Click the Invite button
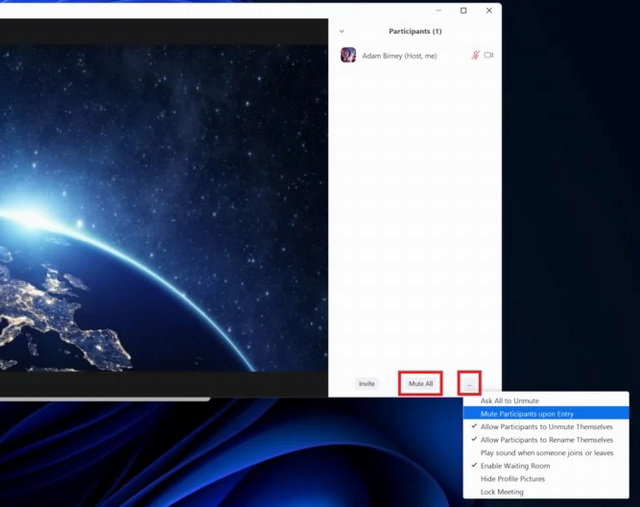 pyautogui.click(x=367, y=384)
